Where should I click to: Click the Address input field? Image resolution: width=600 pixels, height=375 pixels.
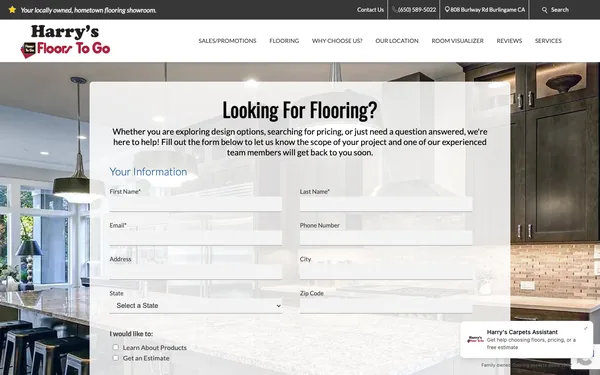pos(196,271)
